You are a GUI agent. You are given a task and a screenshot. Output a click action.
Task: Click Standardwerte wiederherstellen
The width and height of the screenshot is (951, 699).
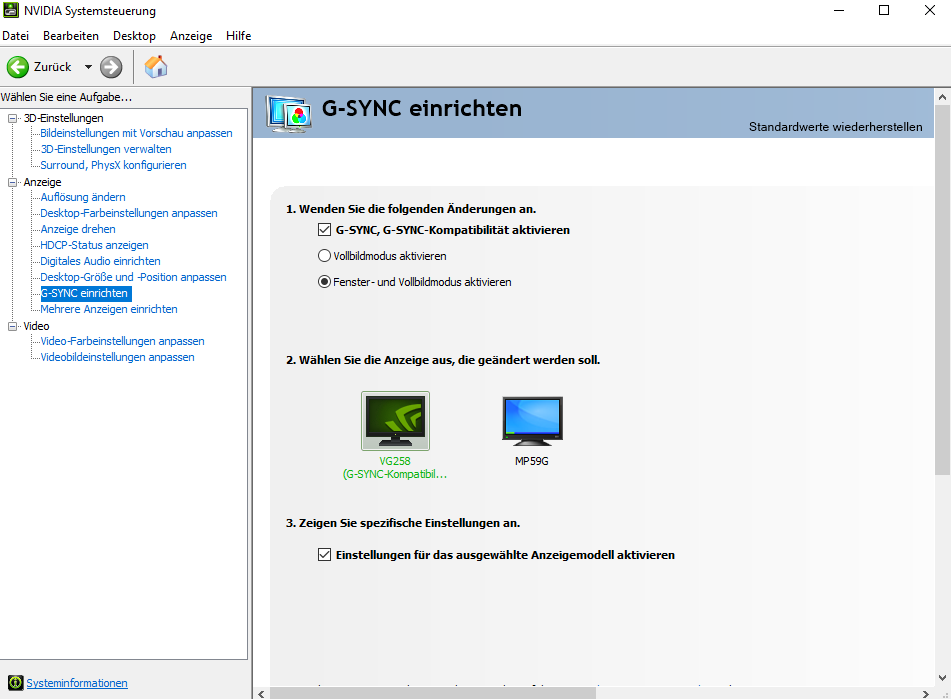pyautogui.click(x=838, y=127)
